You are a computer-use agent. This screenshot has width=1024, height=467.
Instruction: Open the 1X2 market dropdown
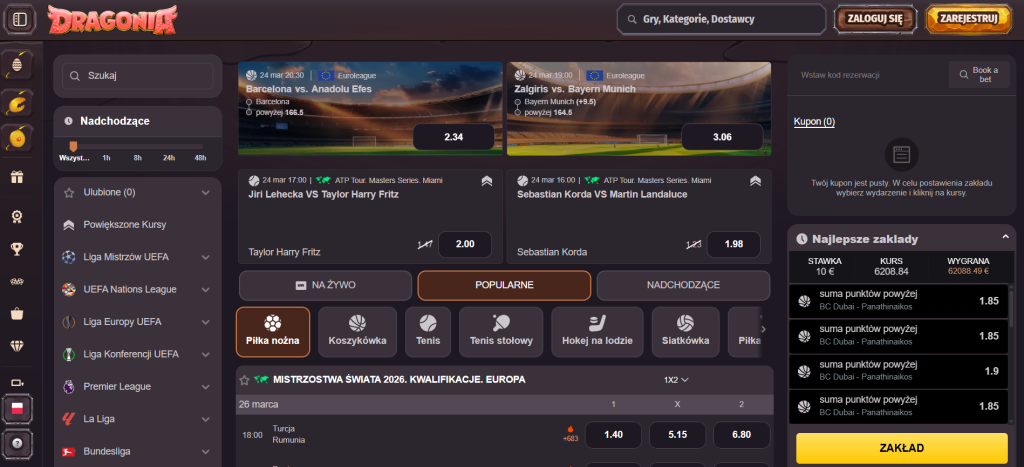[677, 379]
